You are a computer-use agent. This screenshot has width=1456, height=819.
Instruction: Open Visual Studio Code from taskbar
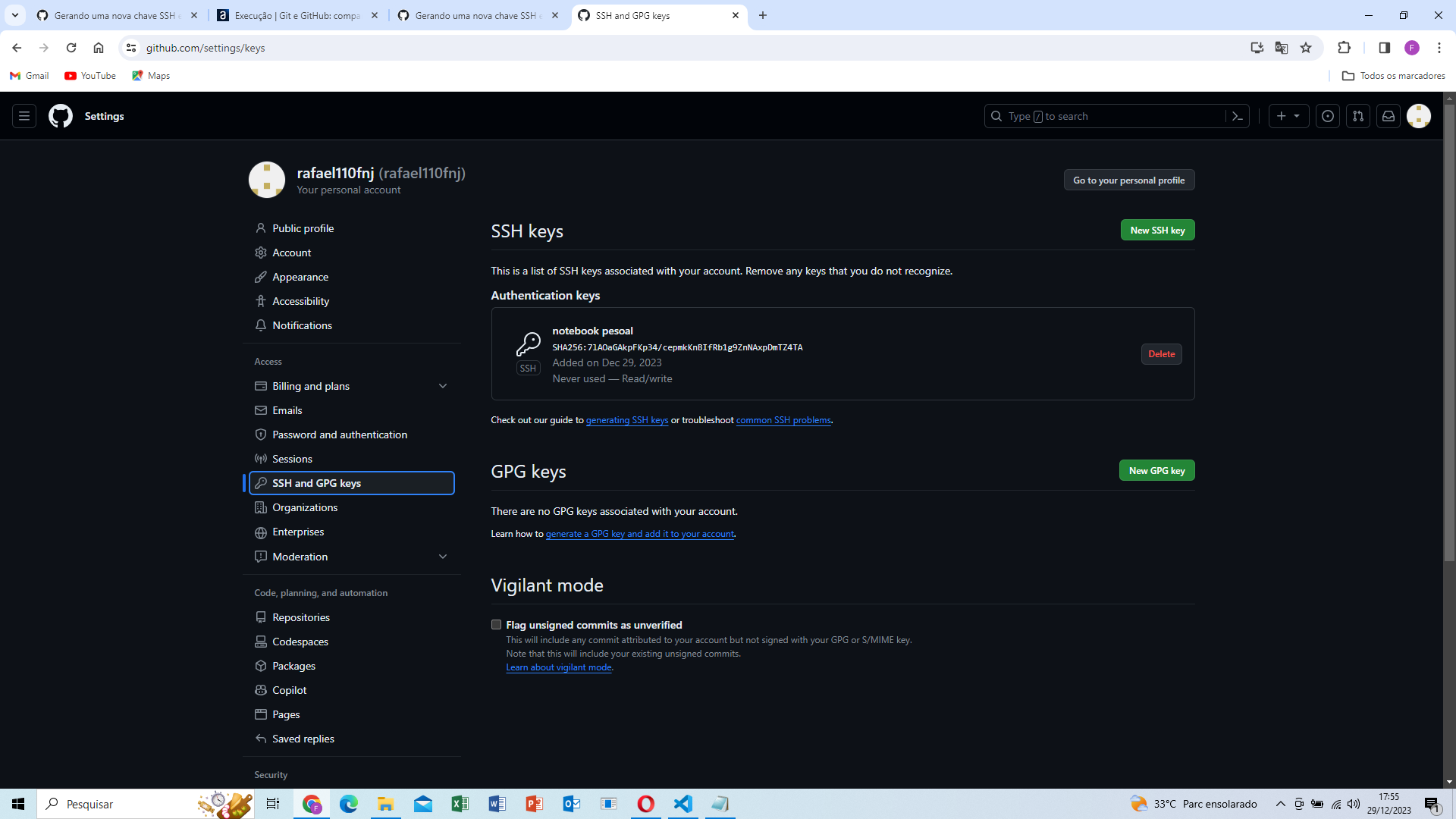[683, 804]
